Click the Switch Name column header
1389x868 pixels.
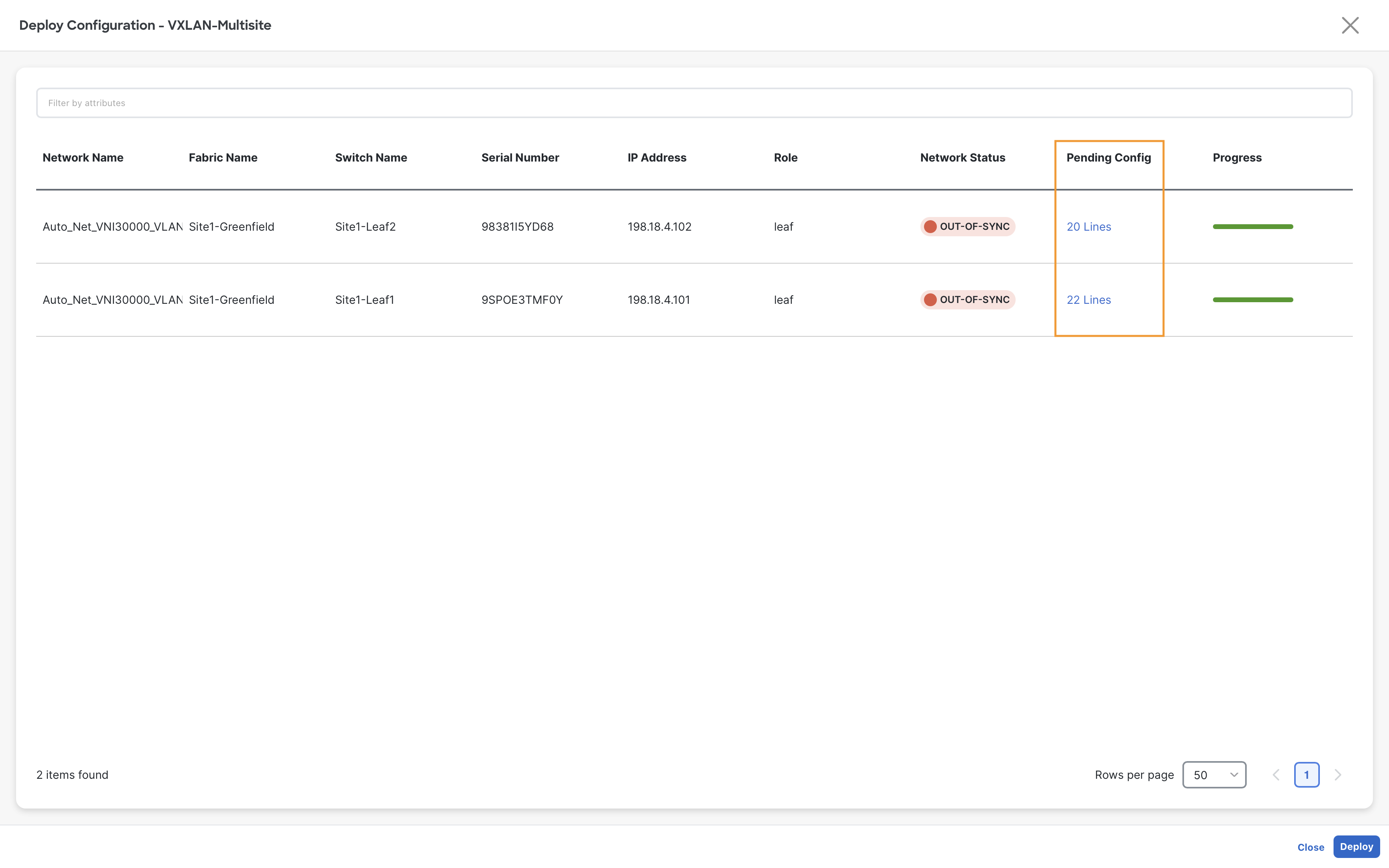(x=371, y=158)
